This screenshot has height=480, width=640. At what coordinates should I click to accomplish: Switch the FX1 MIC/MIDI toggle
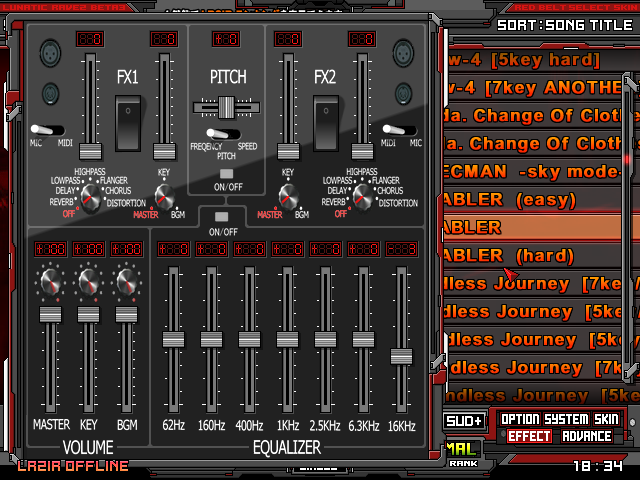tap(46, 130)
